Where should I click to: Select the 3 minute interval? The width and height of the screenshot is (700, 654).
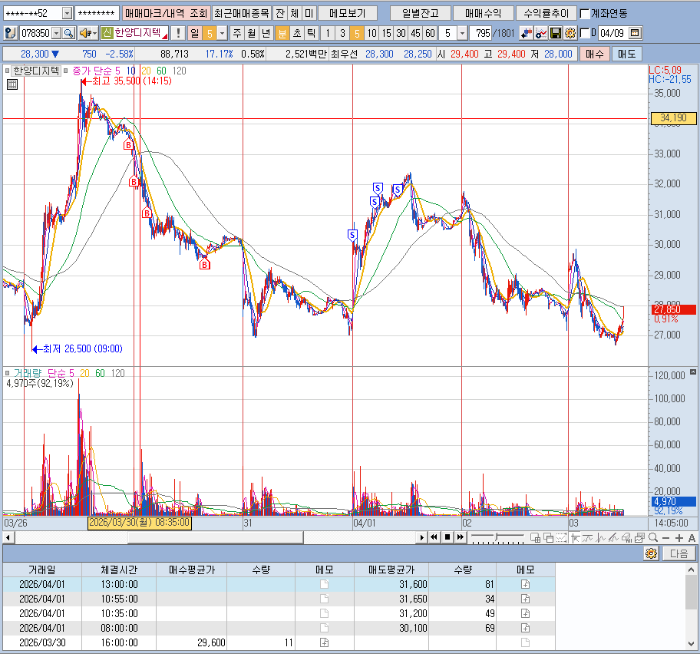pos(342,33)
